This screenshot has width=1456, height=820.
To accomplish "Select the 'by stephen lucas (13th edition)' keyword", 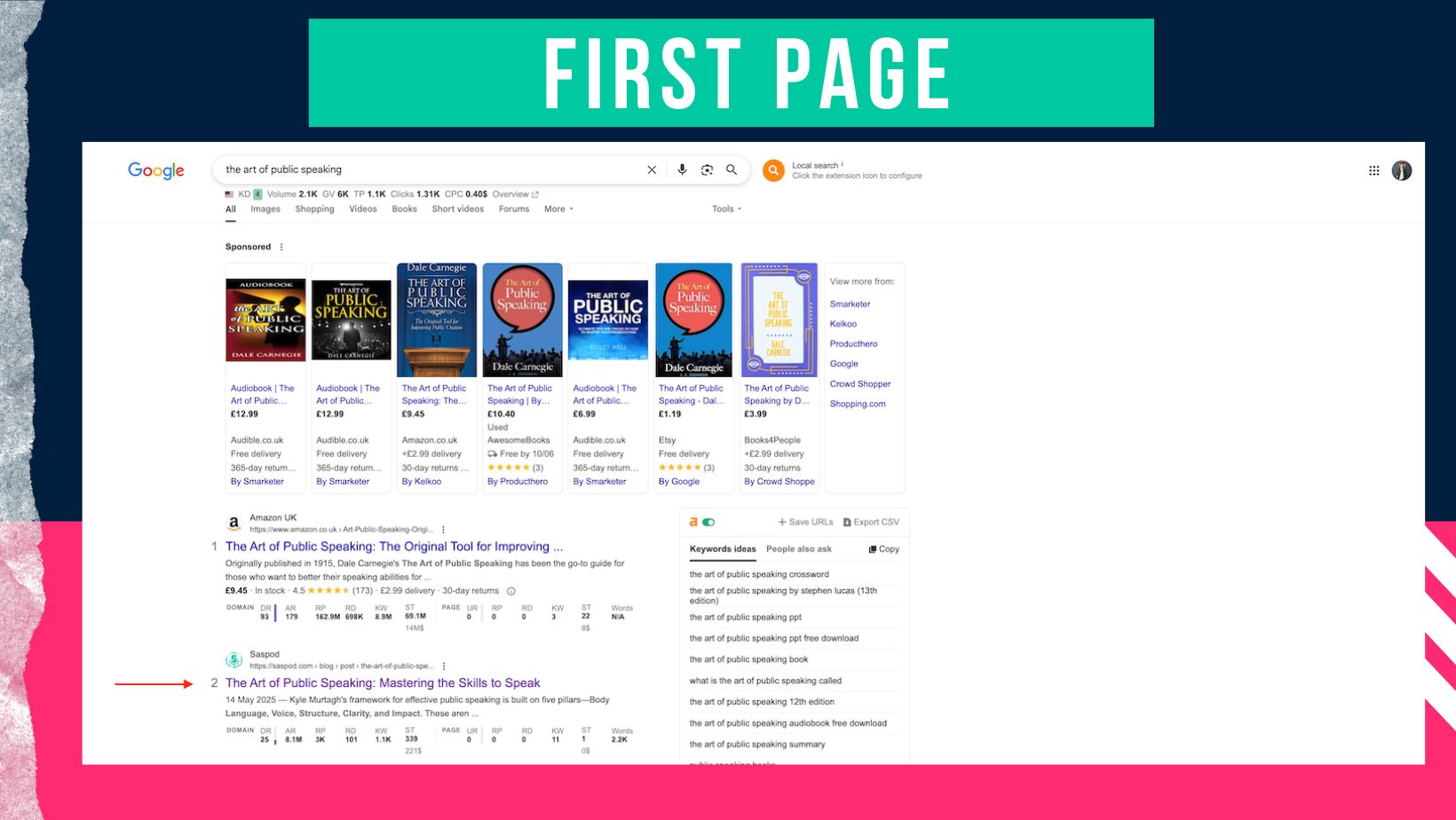I will coord(783,595).
